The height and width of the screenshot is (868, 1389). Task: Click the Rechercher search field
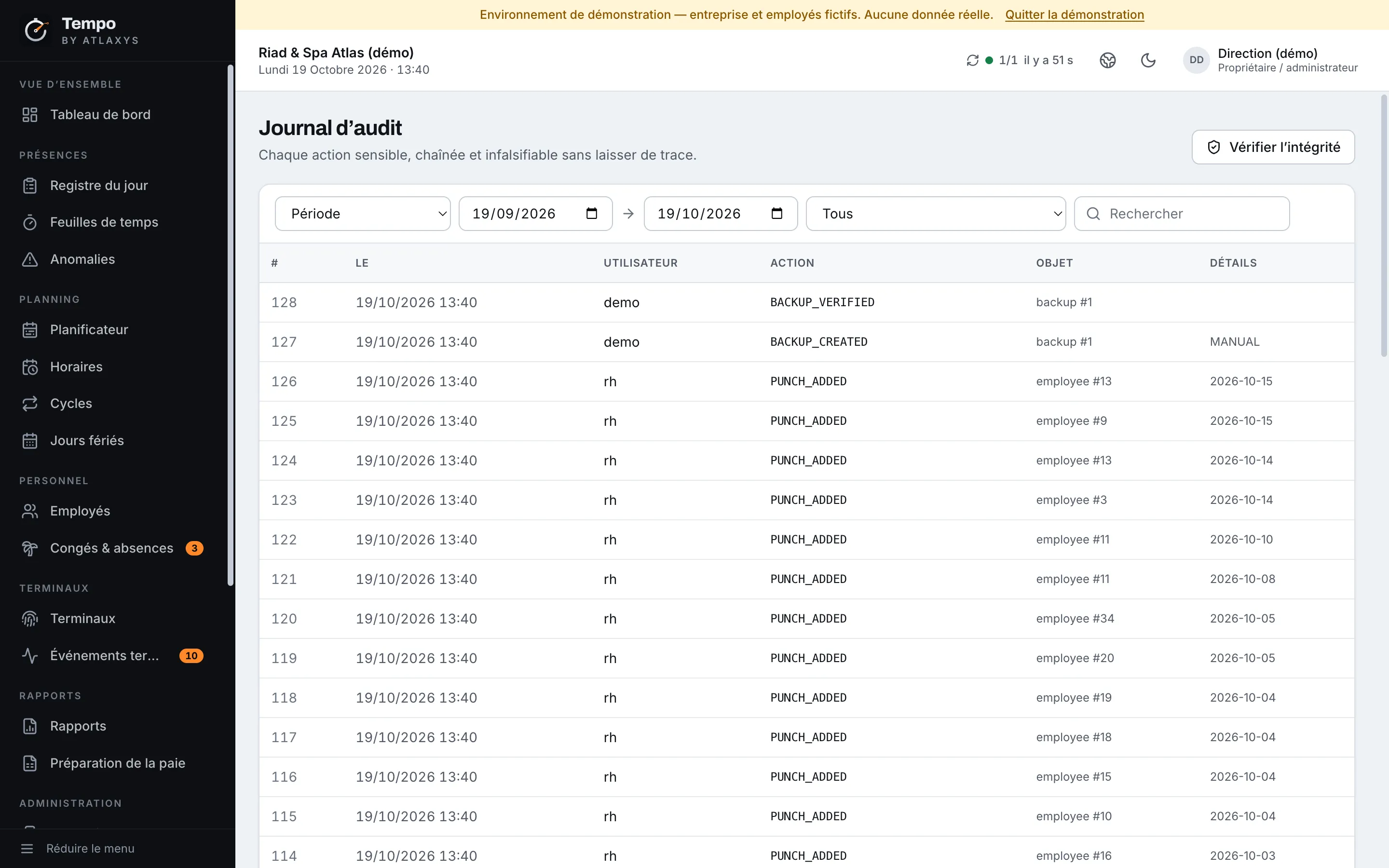[1182, 214]
